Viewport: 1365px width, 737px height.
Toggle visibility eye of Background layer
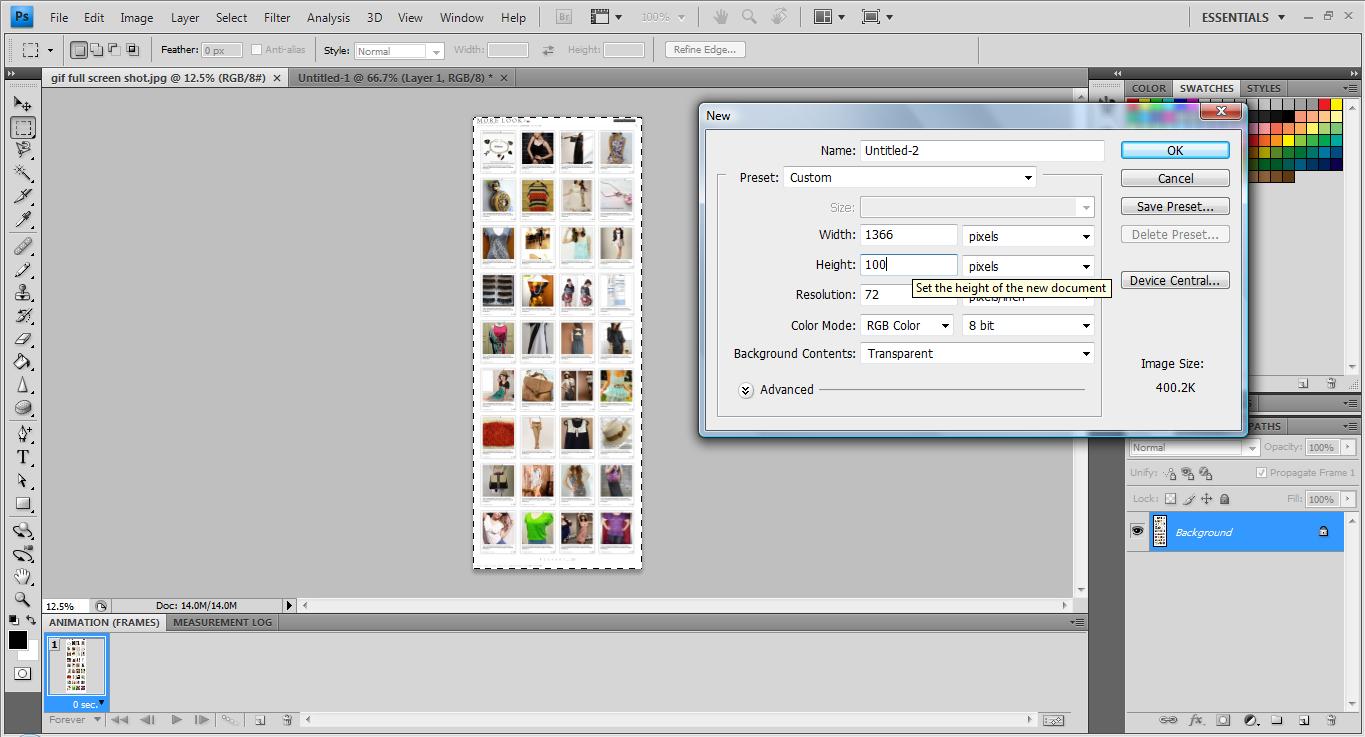[1137, 532]
